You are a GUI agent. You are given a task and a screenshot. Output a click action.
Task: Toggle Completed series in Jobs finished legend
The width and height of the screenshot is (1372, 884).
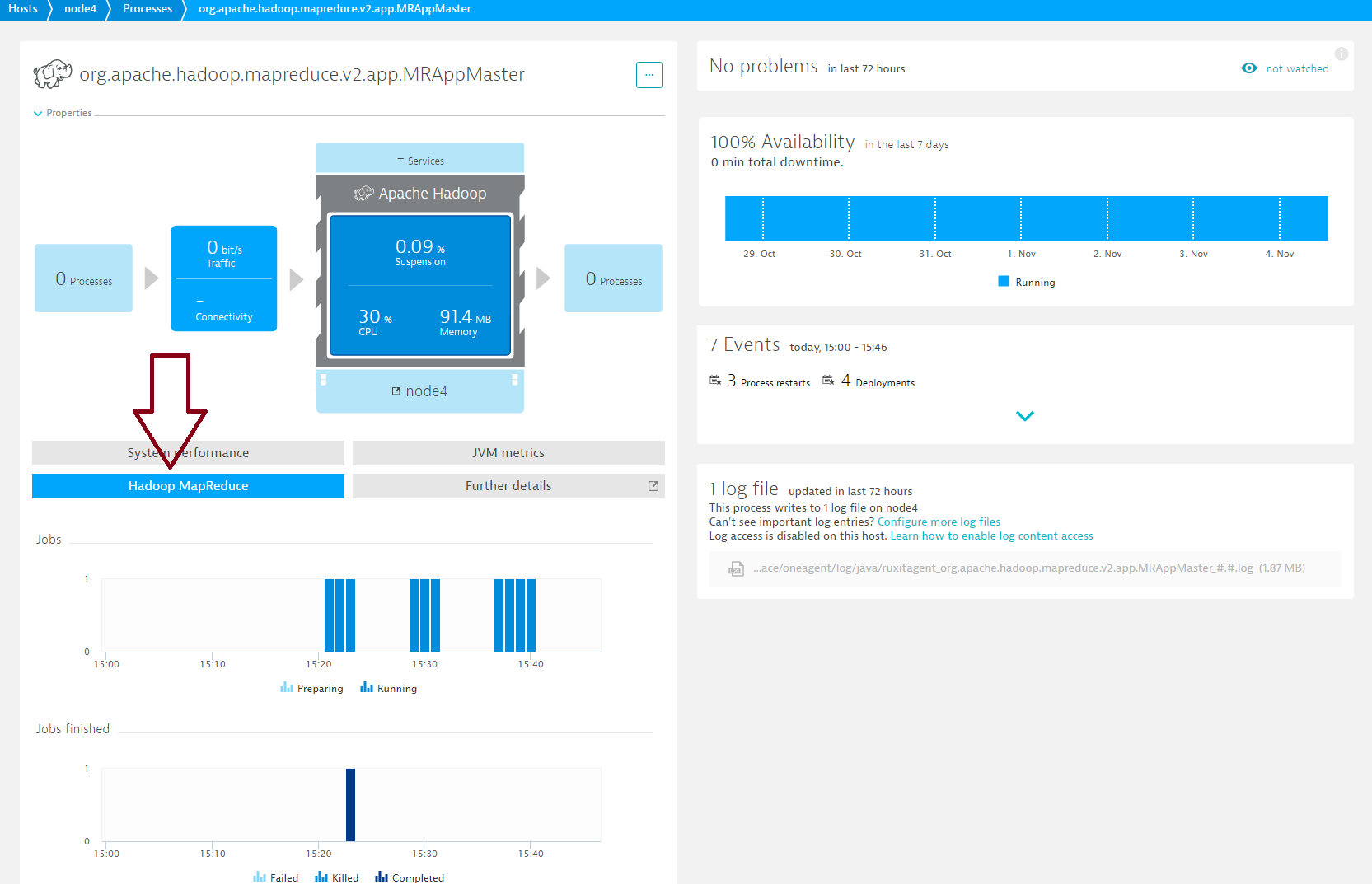click(410, 877)
